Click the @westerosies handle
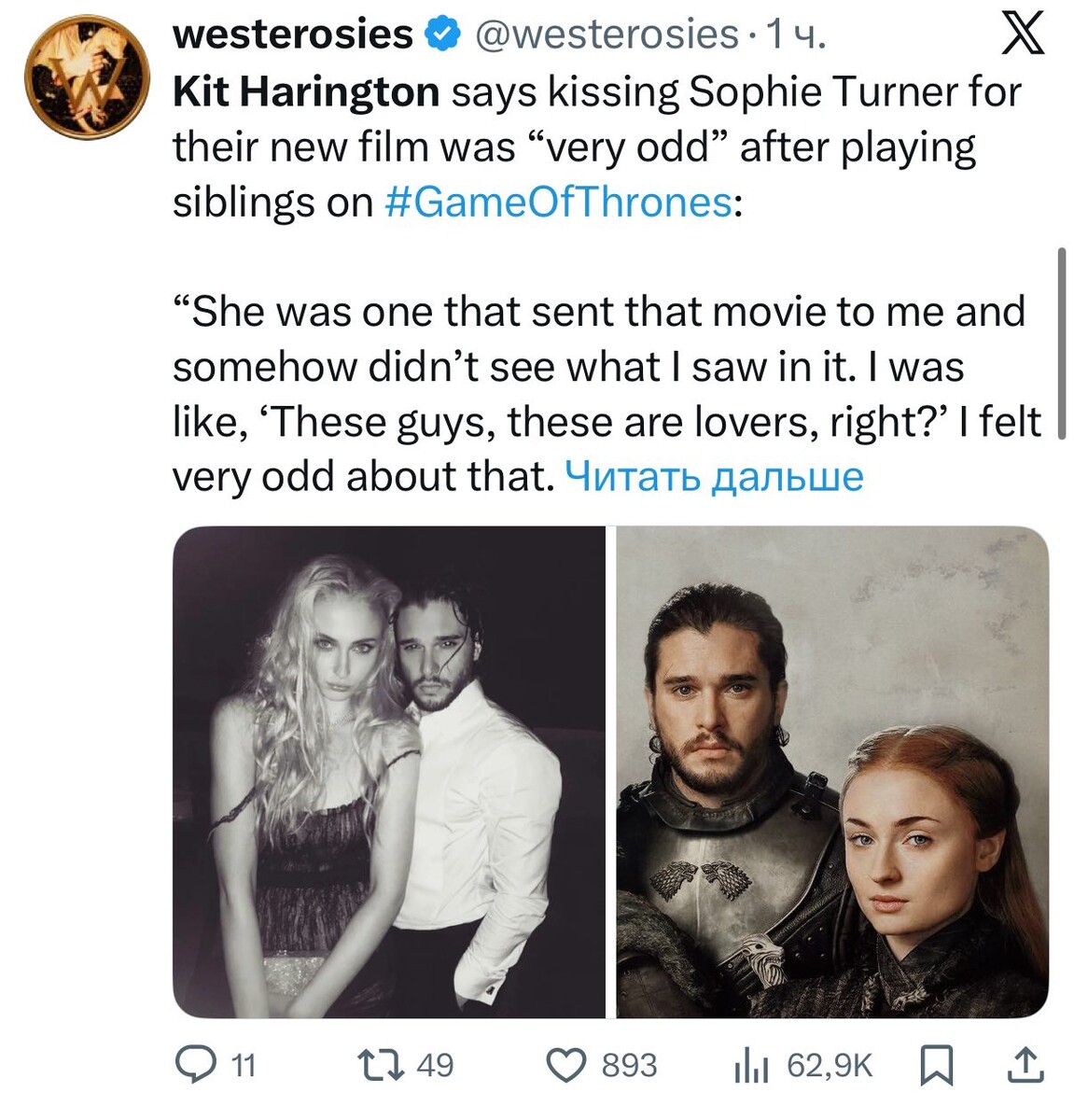This screenshot has height=1120, width=1074. (x=607, y=35)
